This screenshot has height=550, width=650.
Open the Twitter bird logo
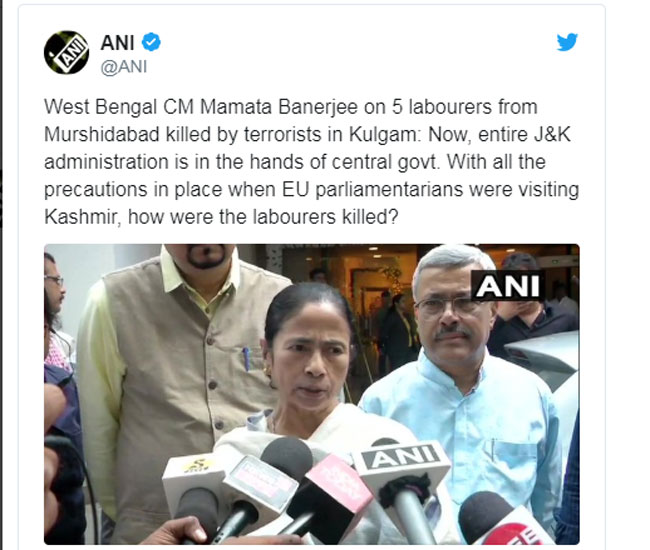[x=567, y=42]
